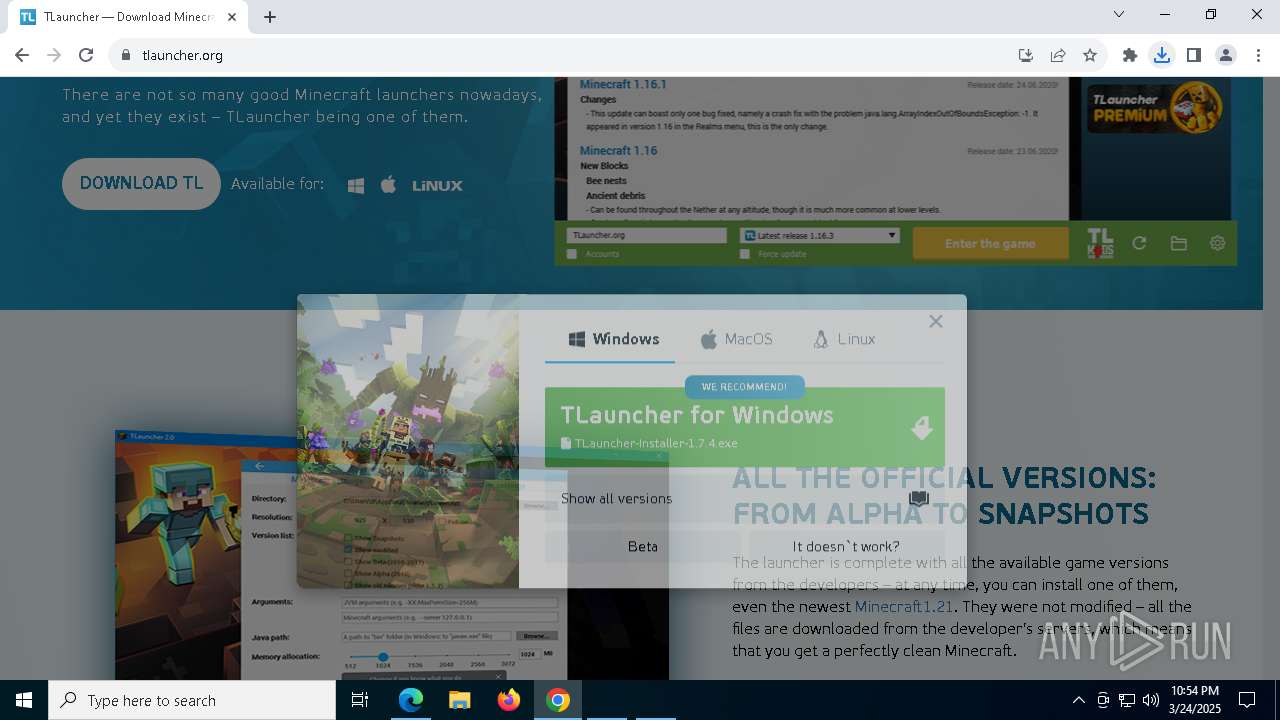Select the Apple logo next to Available for
Screen dimensions: 1280x720
(x=389, y=184)
